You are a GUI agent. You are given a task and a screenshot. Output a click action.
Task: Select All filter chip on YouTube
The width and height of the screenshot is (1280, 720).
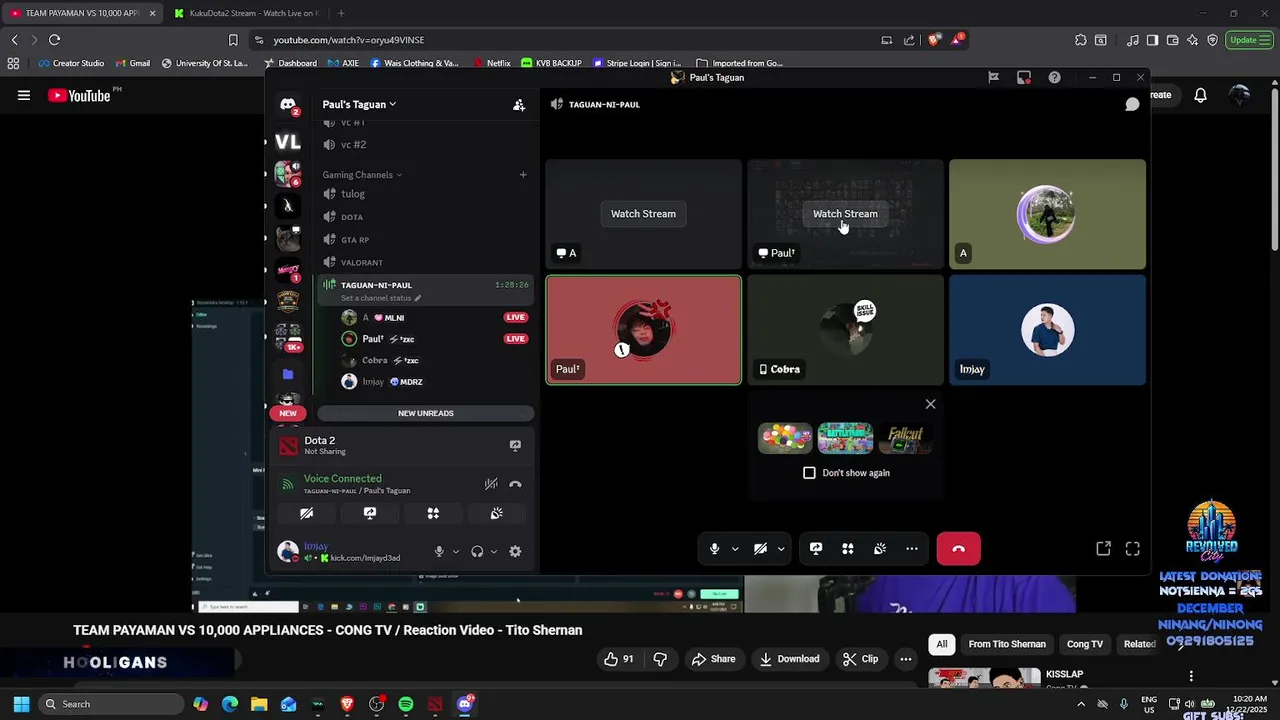[941, 644]
